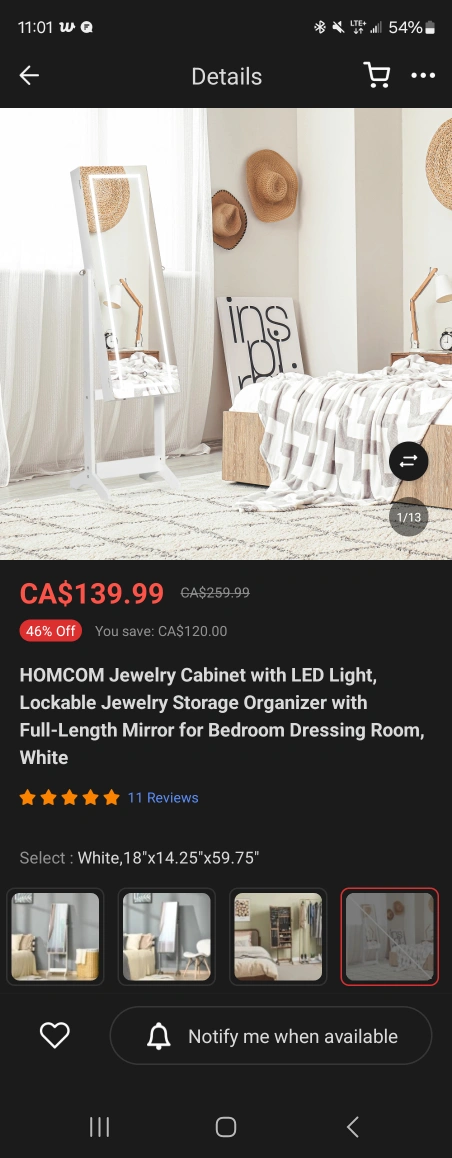The height and width of the screenshot is (1158, 452).
Task: Tap the five-star rating row
Action: [x=69, y=798]
